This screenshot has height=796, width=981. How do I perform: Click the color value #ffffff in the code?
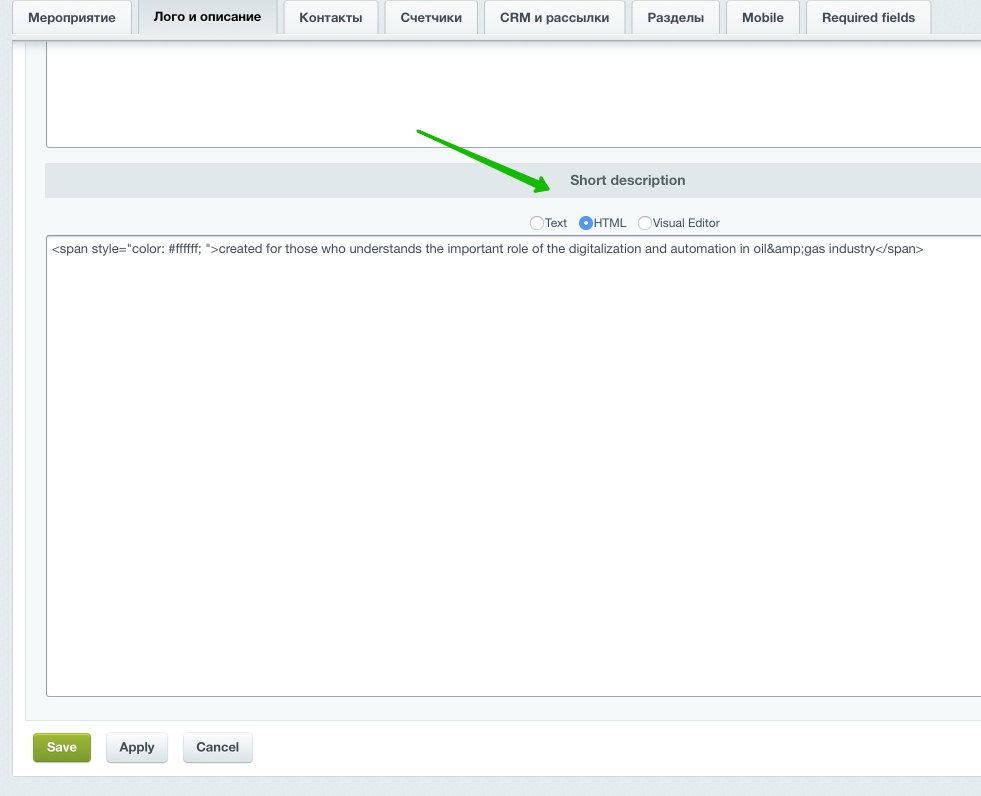[x=185, y=249]
